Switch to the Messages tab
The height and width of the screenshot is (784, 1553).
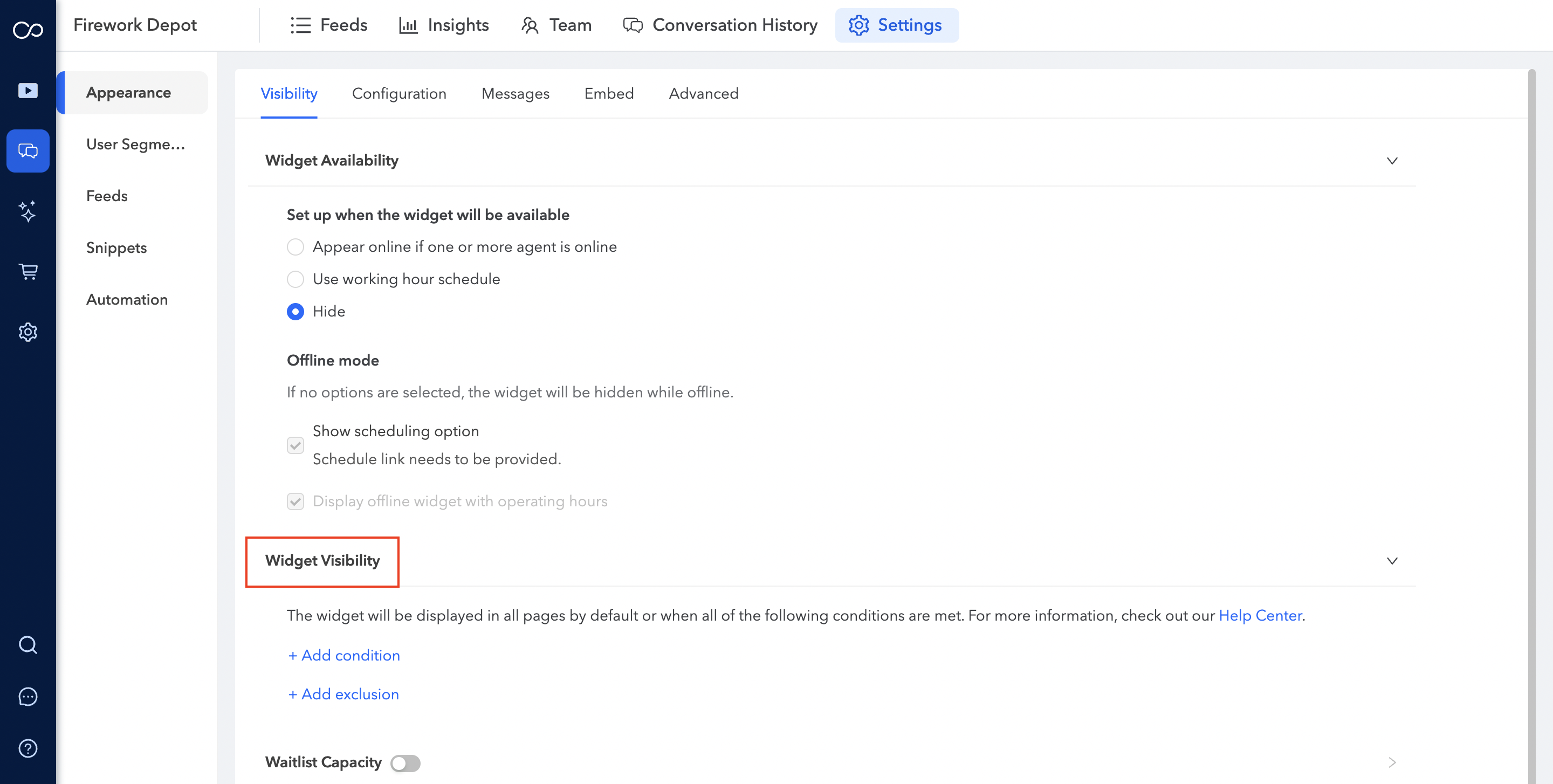[516, 93]
